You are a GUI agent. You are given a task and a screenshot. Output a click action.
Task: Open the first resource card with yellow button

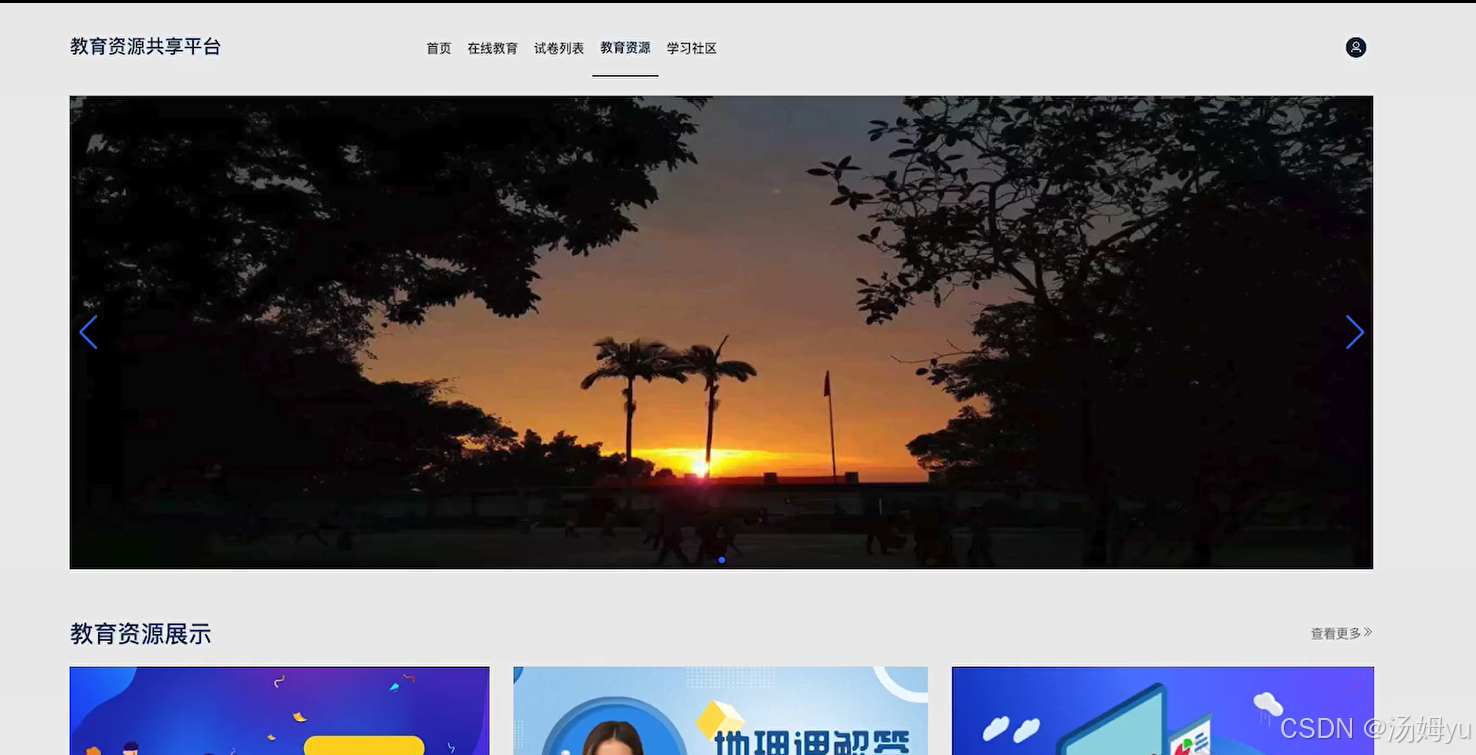(279, 711)
